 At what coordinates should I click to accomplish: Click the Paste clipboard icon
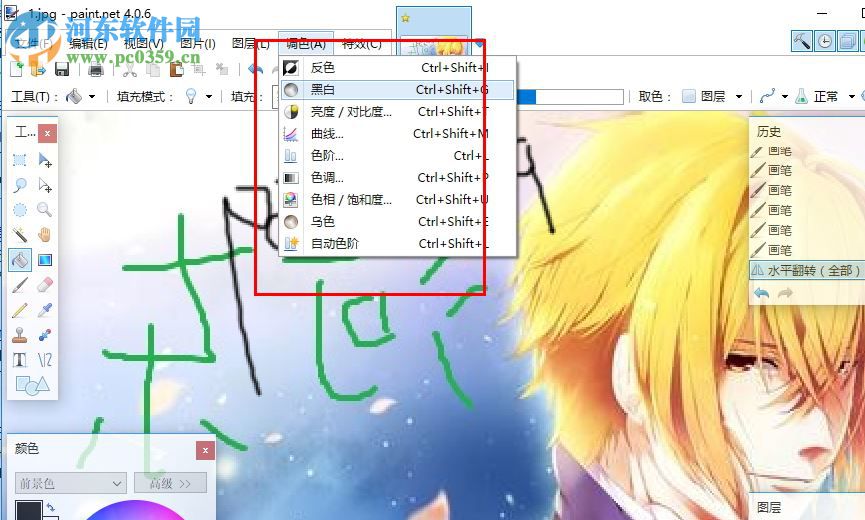point(176,69)
